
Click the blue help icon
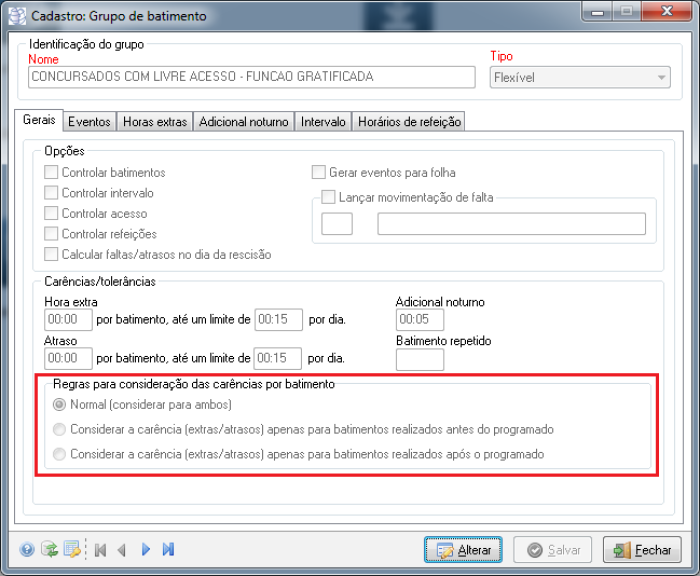27,549
